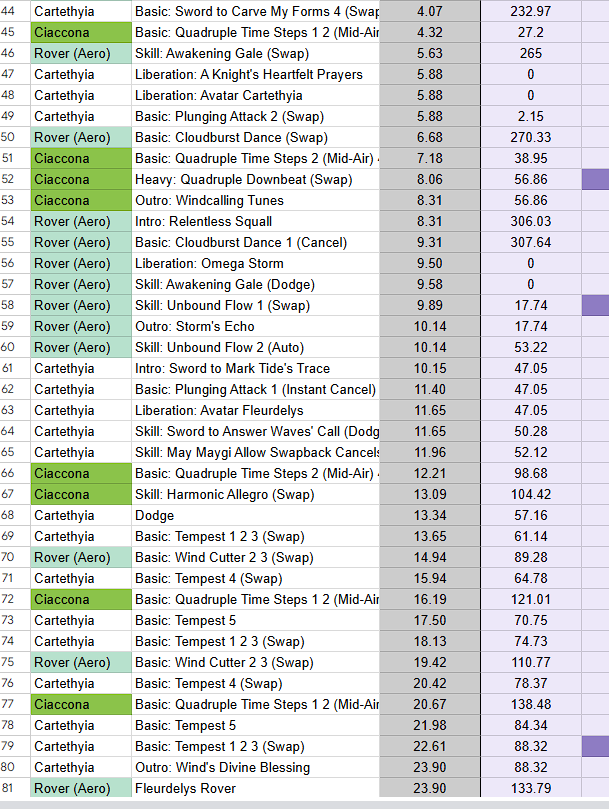
Task: Click the time value 13.09
Action: (430, 494)
